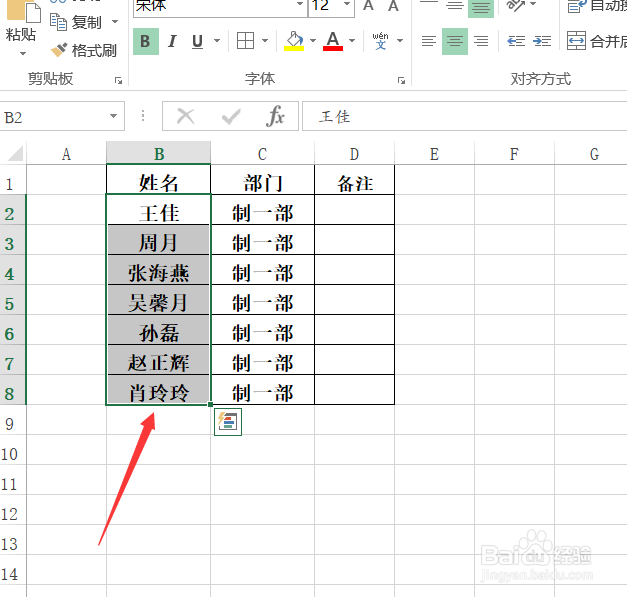Open fill color dropdown arrow
627x597 pixels.
click(x=313, y=41)
